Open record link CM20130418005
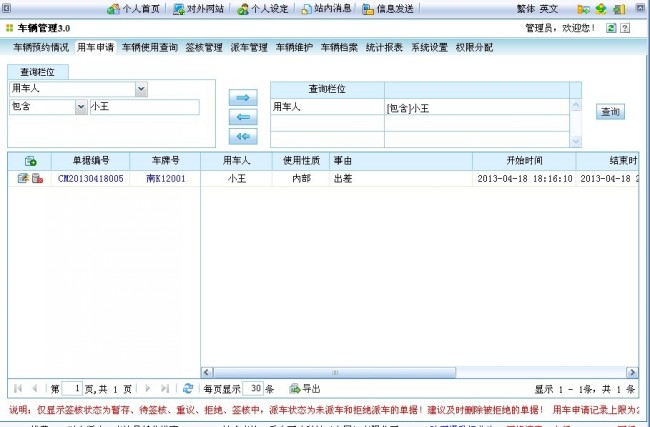650x427 pixels. coord(91,179)
